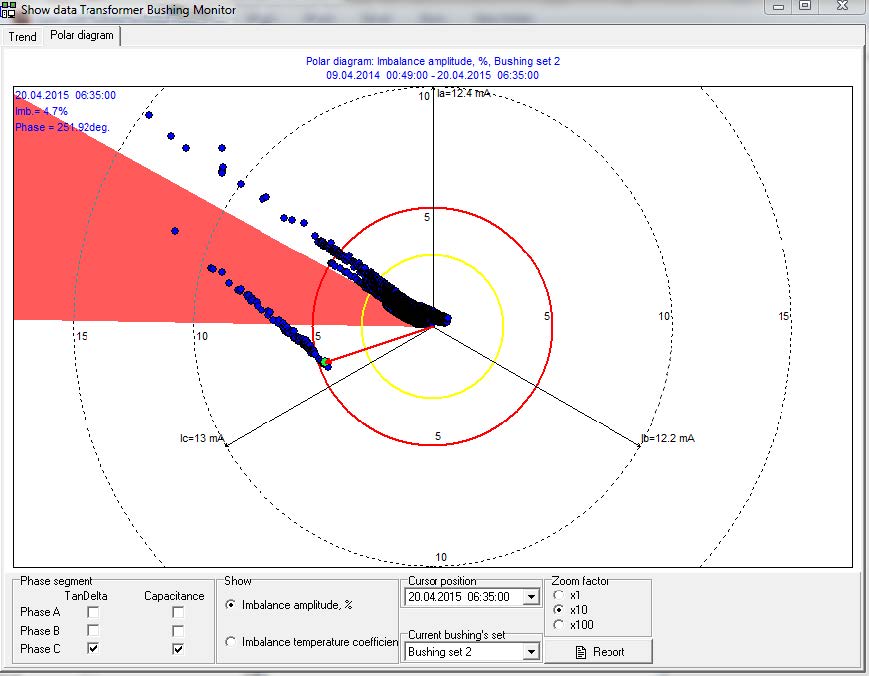Screen dimensions: 869x676
Task: Select the Imbalance temperature coefficient radio button
Action: point(230,642)
